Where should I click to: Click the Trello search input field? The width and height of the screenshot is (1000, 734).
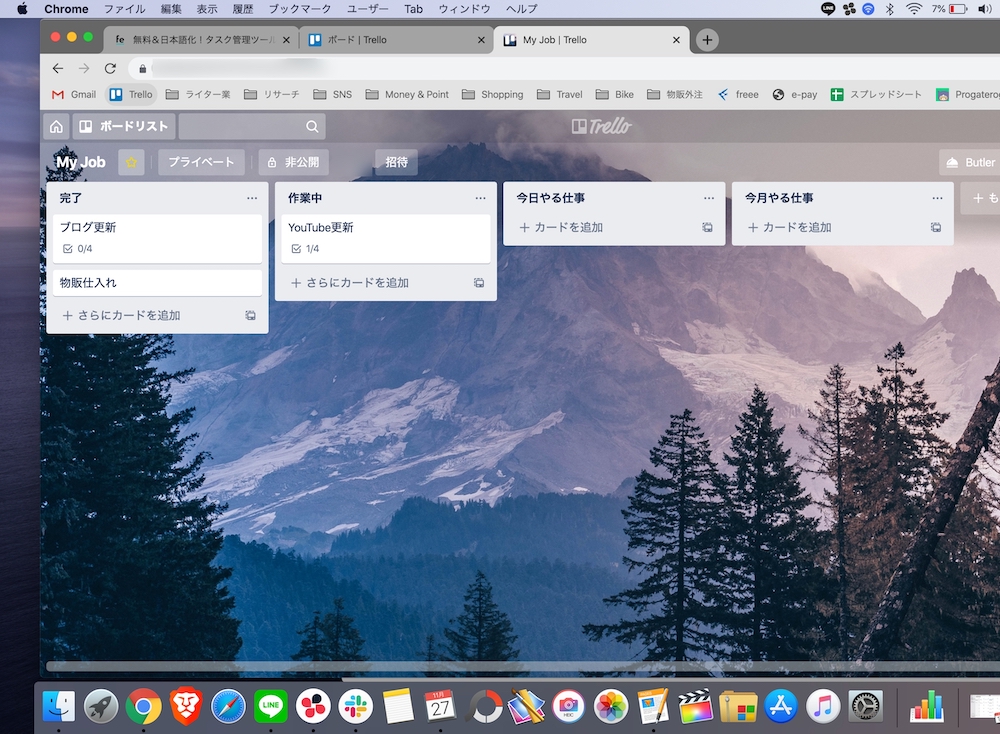point(252,126)
